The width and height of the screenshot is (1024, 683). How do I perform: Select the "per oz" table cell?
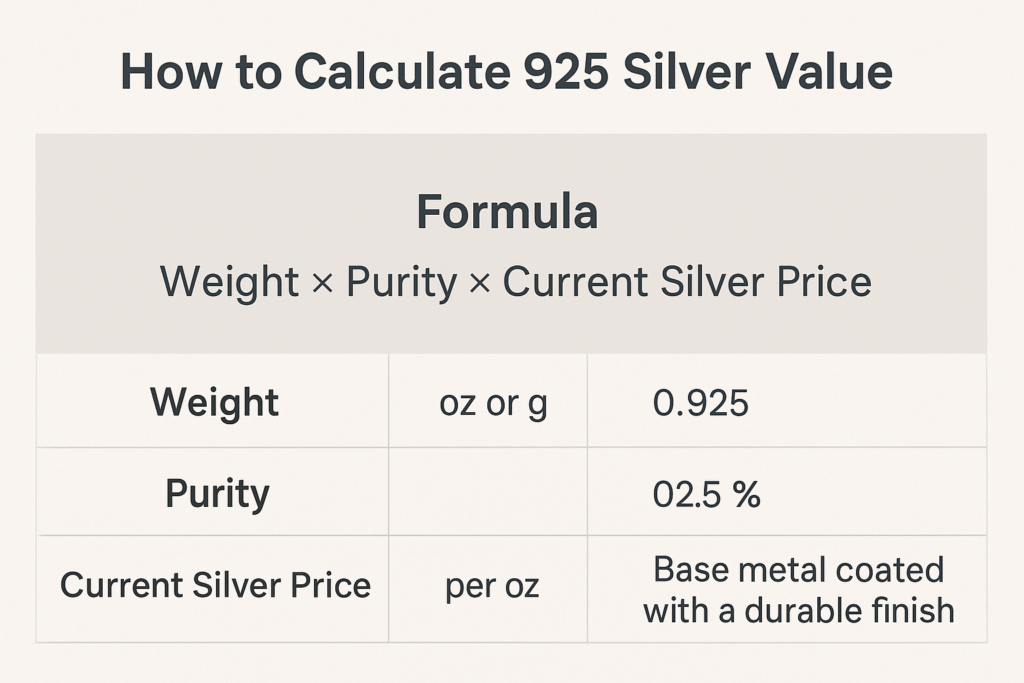492,586
